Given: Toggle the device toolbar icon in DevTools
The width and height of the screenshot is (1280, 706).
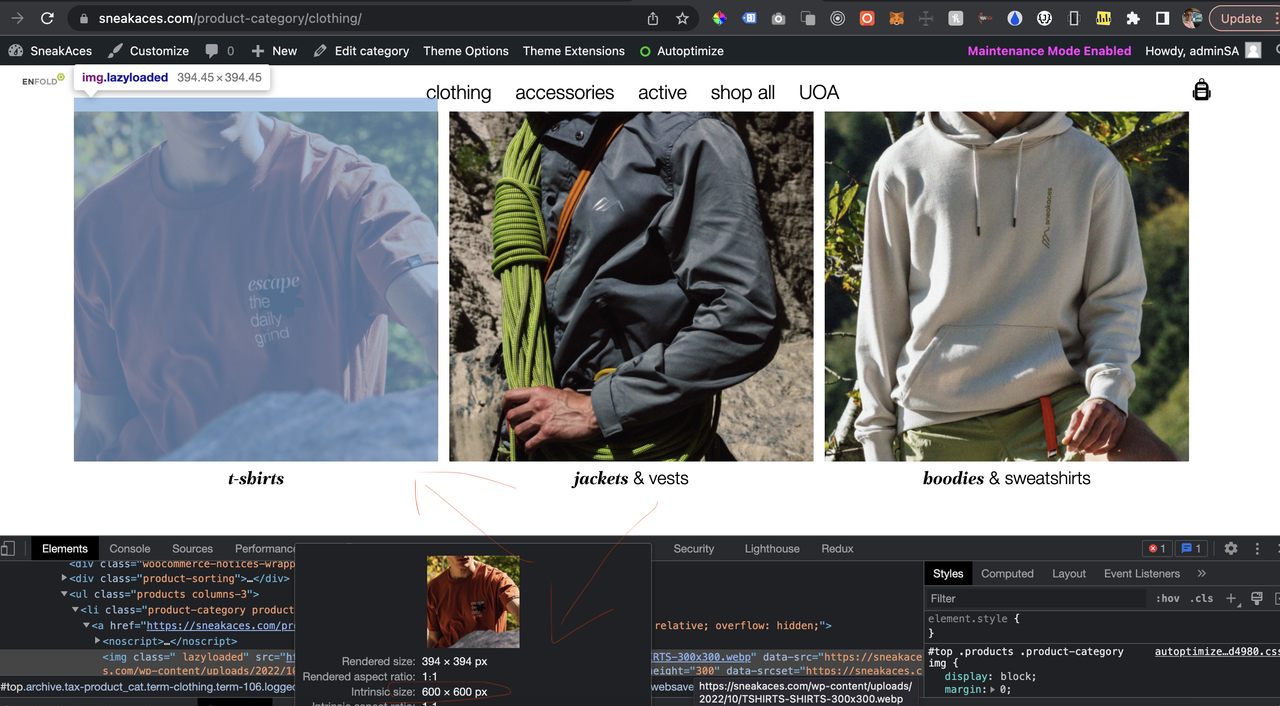Looking at the screenshot, I should tap(8, 548).
